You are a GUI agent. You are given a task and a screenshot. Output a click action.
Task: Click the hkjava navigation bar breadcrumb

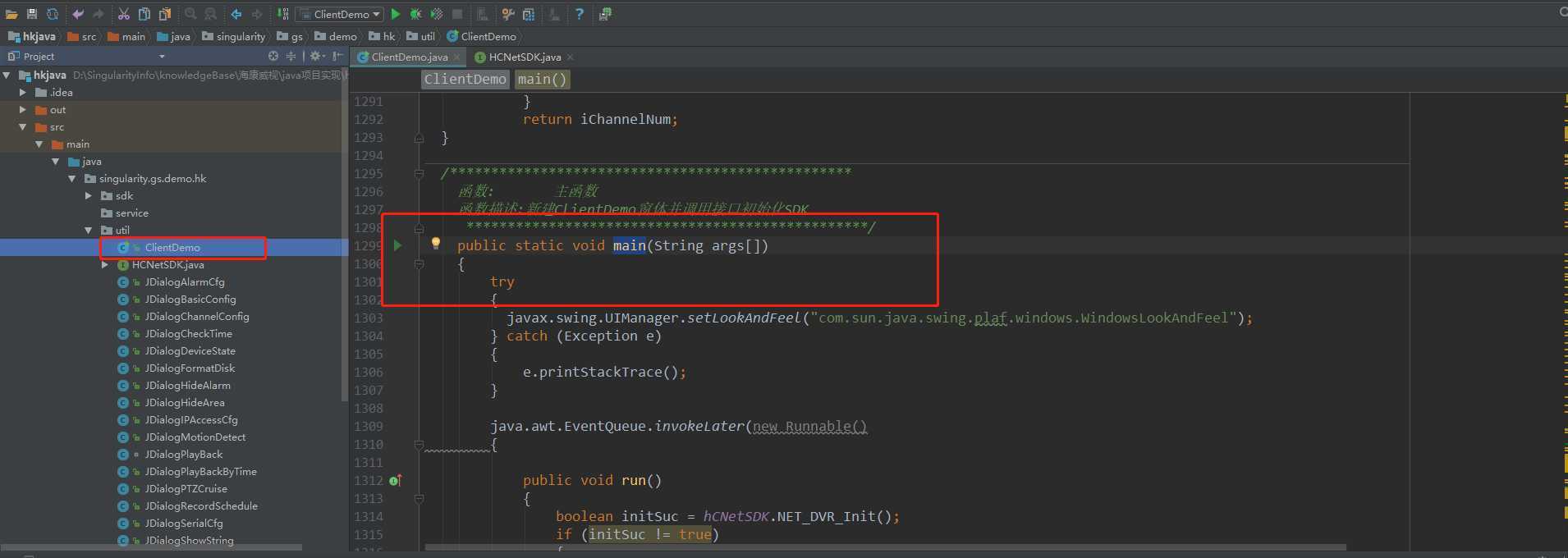click(x=32, y=36)
